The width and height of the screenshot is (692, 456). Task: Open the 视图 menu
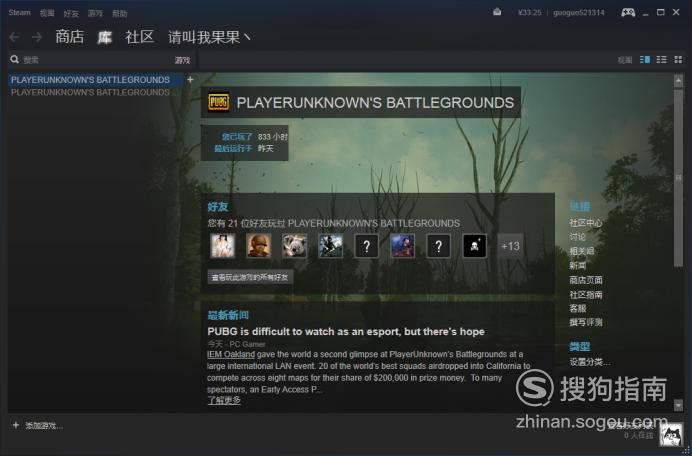(x=47, y=13)
